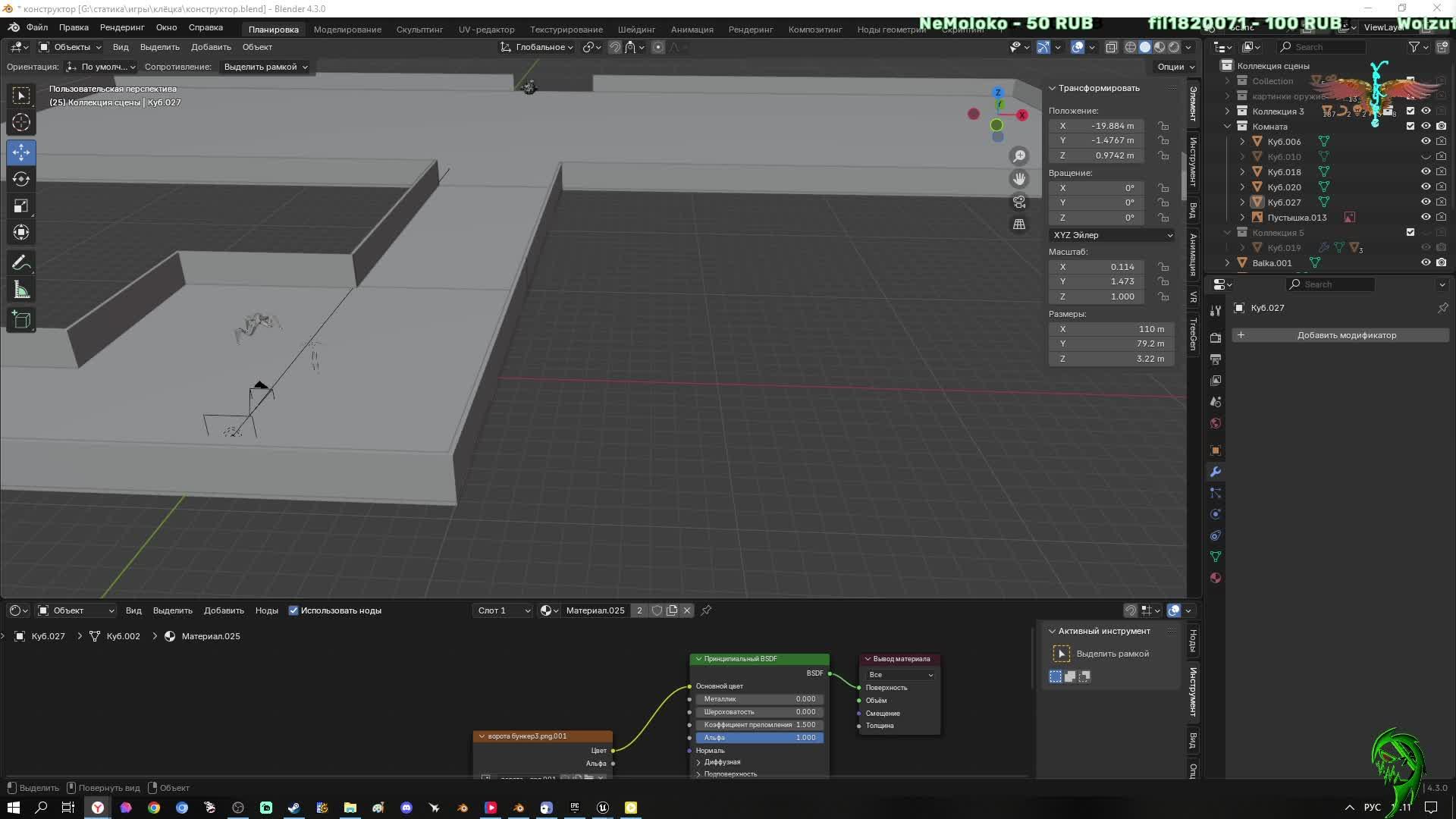Click 'Добавить модификатор' button
The image size is (1456, 819).
pos(1345,335)
